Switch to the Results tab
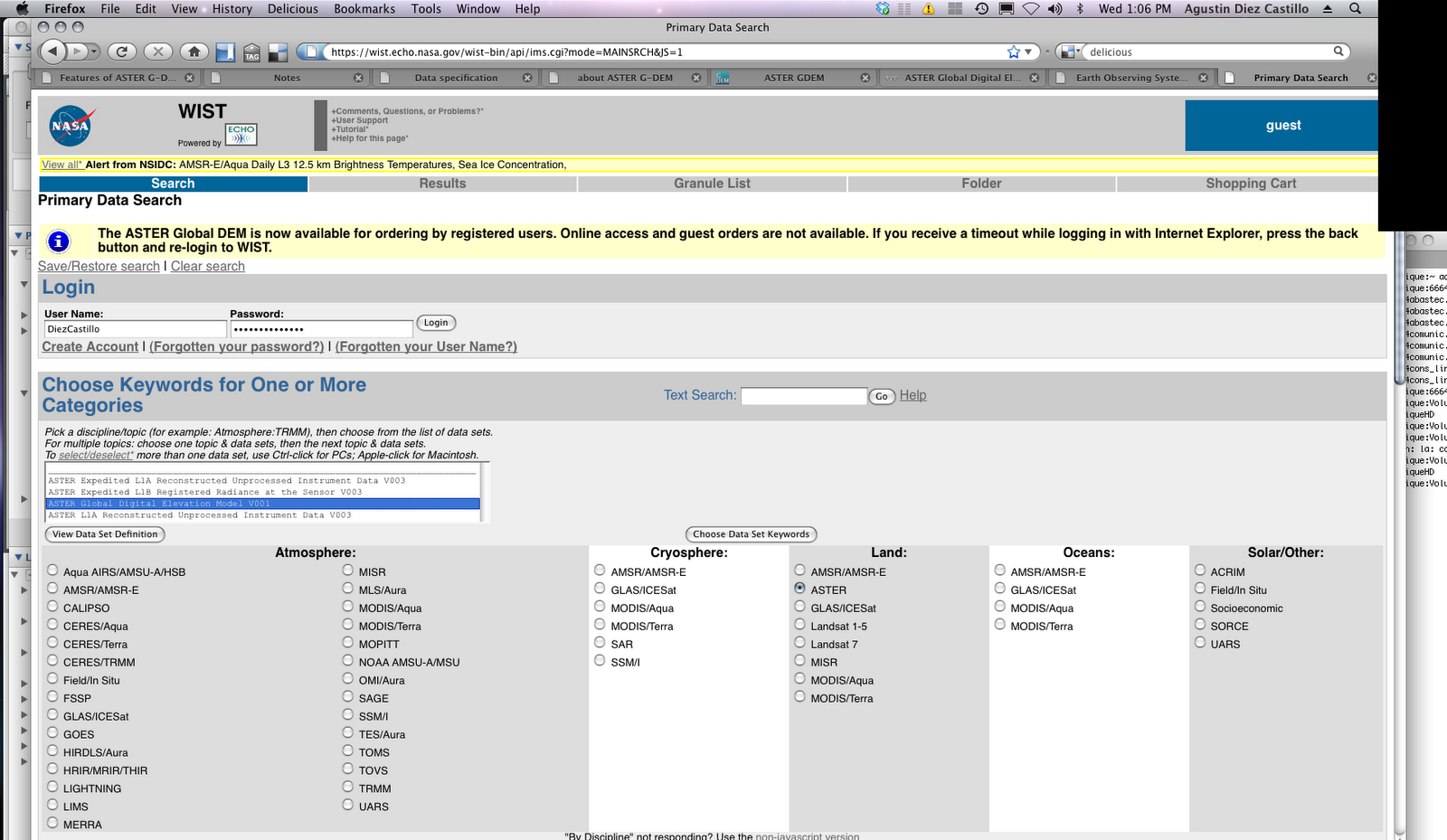The image size is (1447, 840). click(442, 184)
